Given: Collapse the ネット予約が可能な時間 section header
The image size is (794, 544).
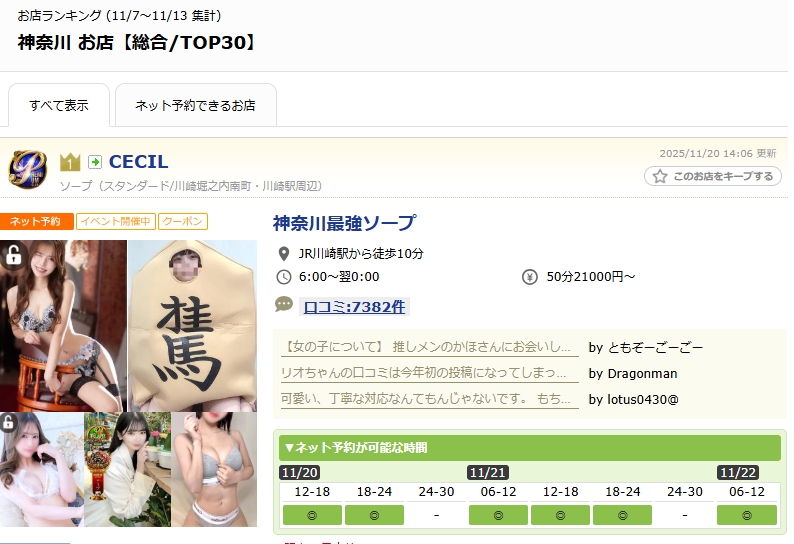Looking at the screenshot, I should [x=530, y=448].
